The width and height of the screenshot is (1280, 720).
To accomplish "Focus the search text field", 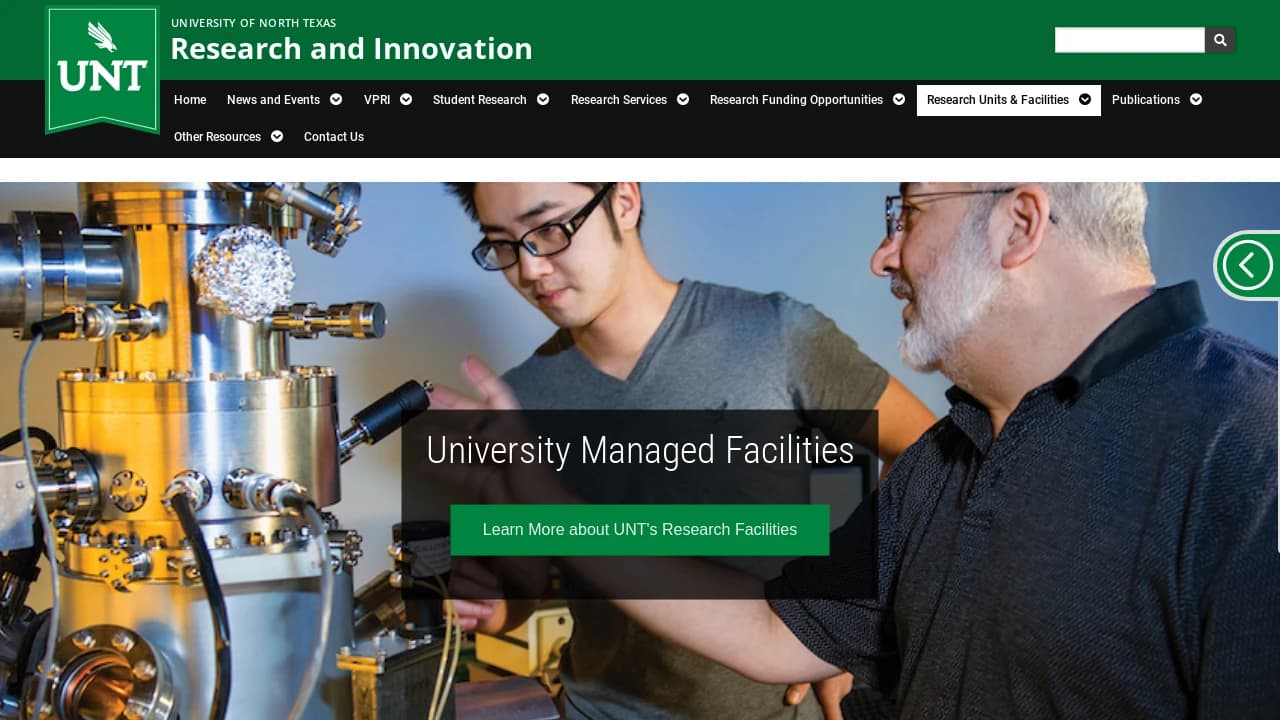I will pos(1129,40).
